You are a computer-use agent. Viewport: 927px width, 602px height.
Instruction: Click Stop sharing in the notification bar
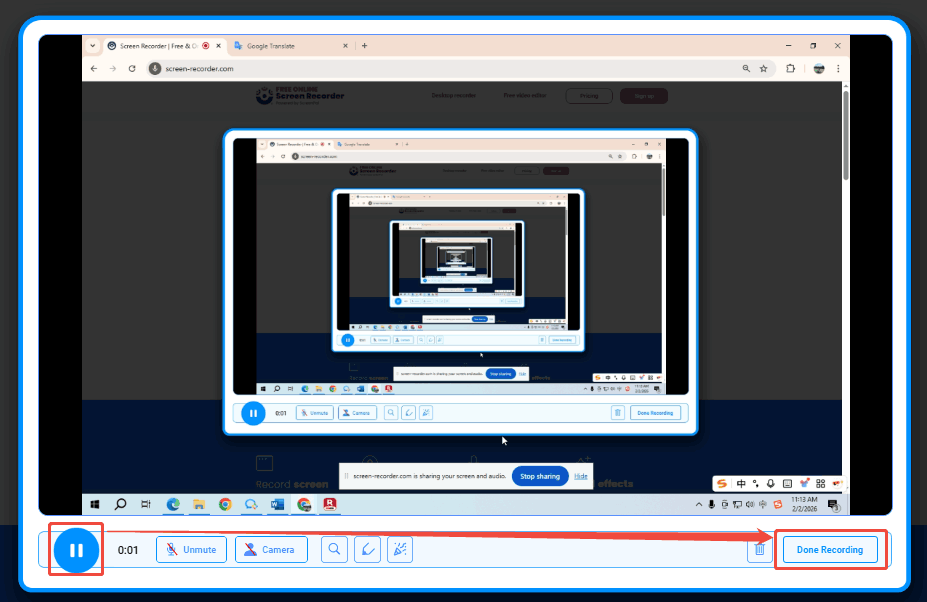click(x=540, y=476)
